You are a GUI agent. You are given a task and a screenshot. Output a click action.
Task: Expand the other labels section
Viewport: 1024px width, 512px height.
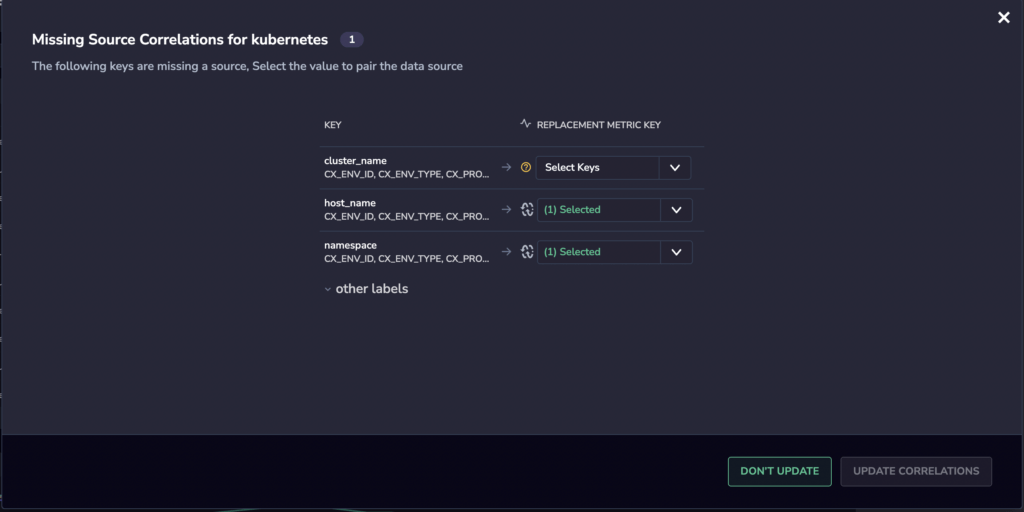tap(366, 289)
